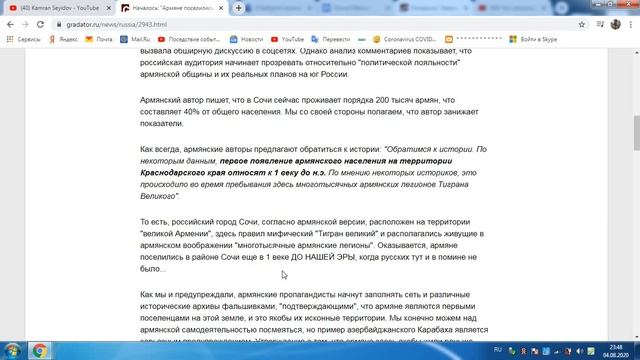Open the Войти в Skype bookmark

click(533, 39)
